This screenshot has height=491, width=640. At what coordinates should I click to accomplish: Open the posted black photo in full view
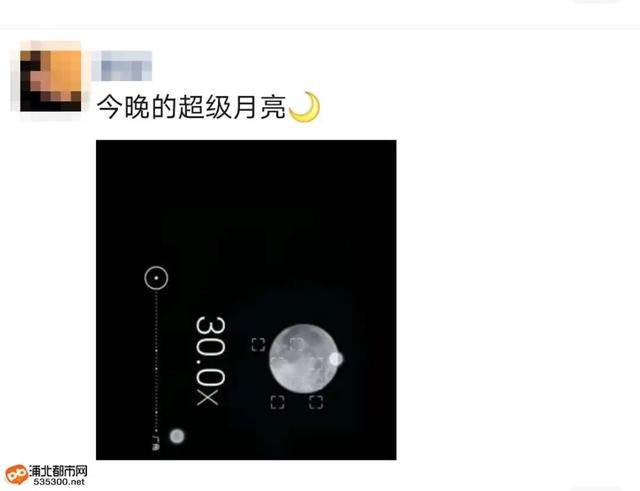click(x=246, y=300)
